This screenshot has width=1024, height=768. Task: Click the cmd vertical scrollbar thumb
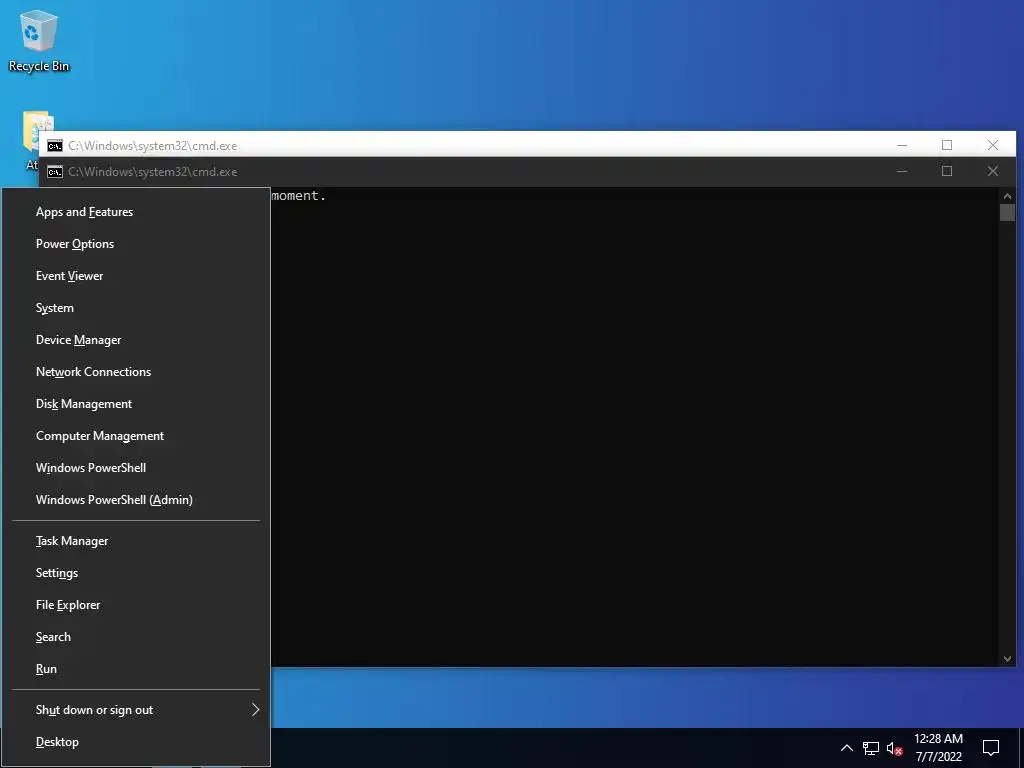(1007, 212)
